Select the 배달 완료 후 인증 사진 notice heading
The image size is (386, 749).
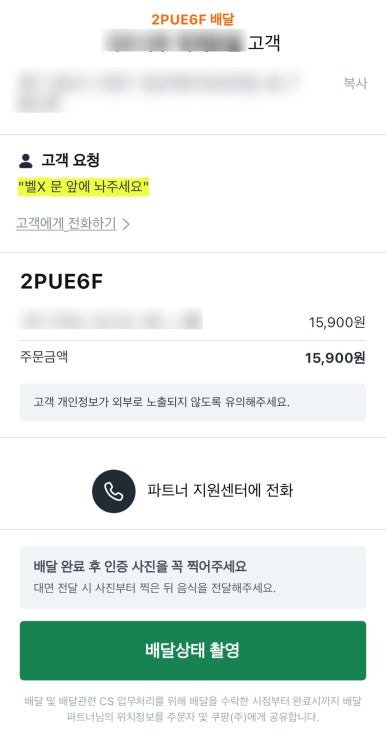point(140,567)
